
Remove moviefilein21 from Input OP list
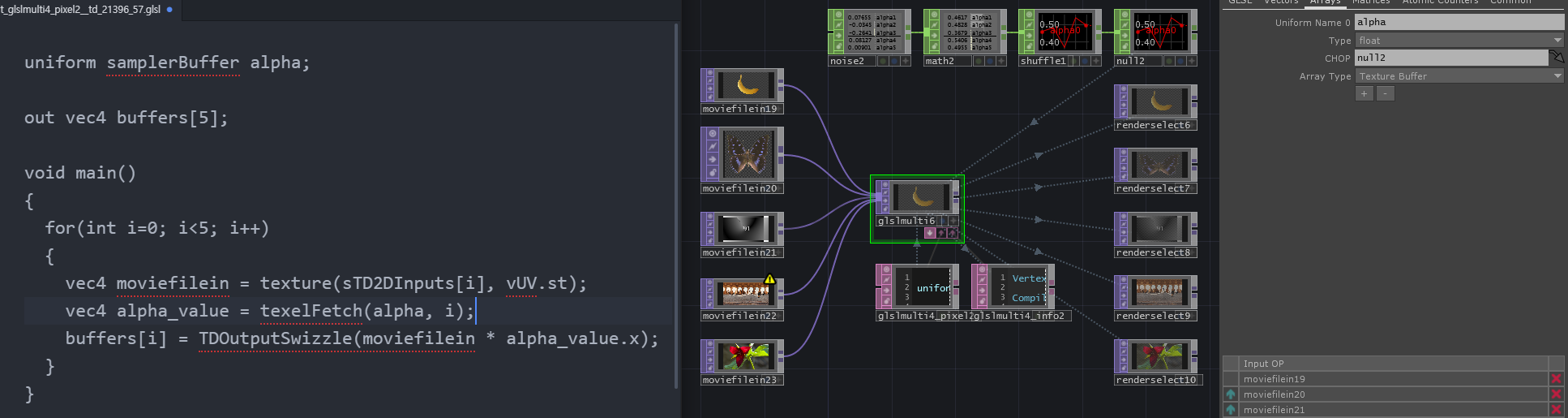(x=1556, y=410)
